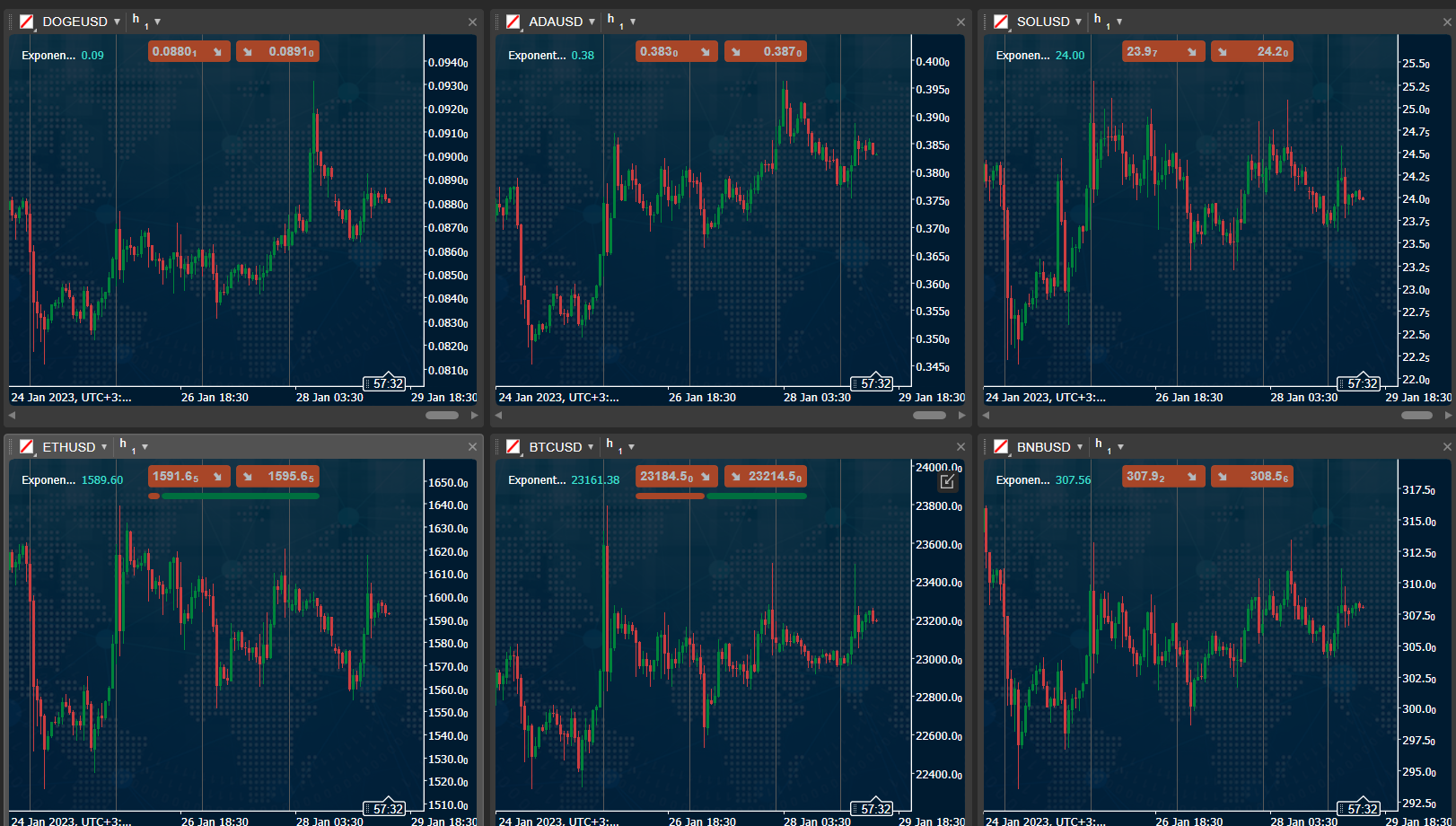Click the BTCUSD chart link color icon
The width and height of the screenshot is (1456, 826).
(x=513, y=447)
